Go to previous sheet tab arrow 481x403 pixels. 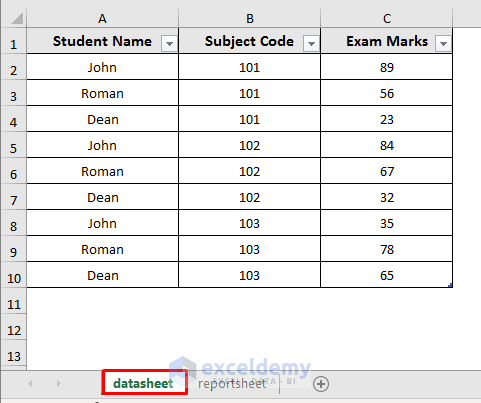[30, 384]
